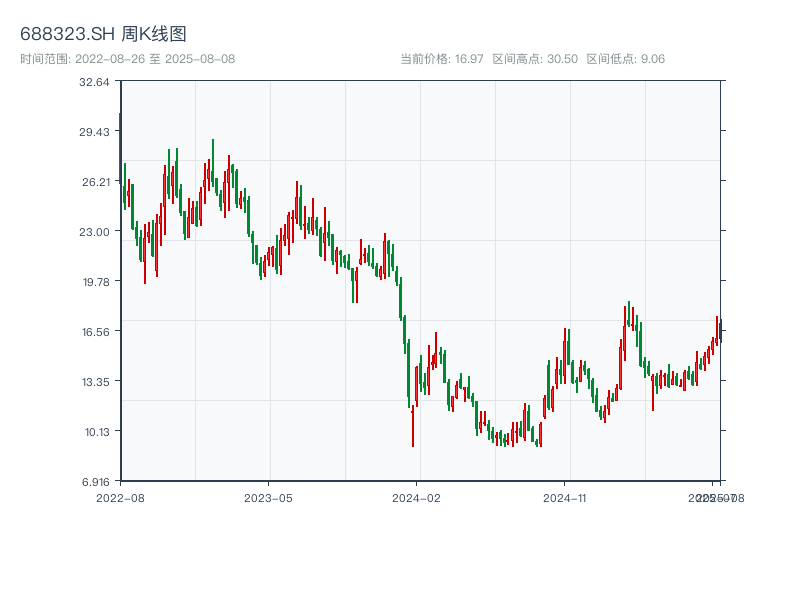Click the 区间高点 30.50 label
The image size is (800, 600).
click(x=535, y=59)
